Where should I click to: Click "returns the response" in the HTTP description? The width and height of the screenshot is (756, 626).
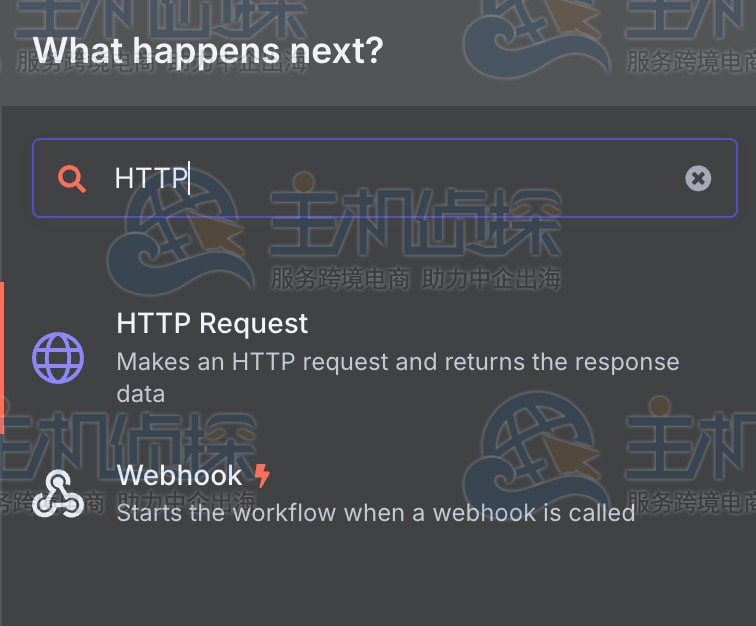pos(561,361)
